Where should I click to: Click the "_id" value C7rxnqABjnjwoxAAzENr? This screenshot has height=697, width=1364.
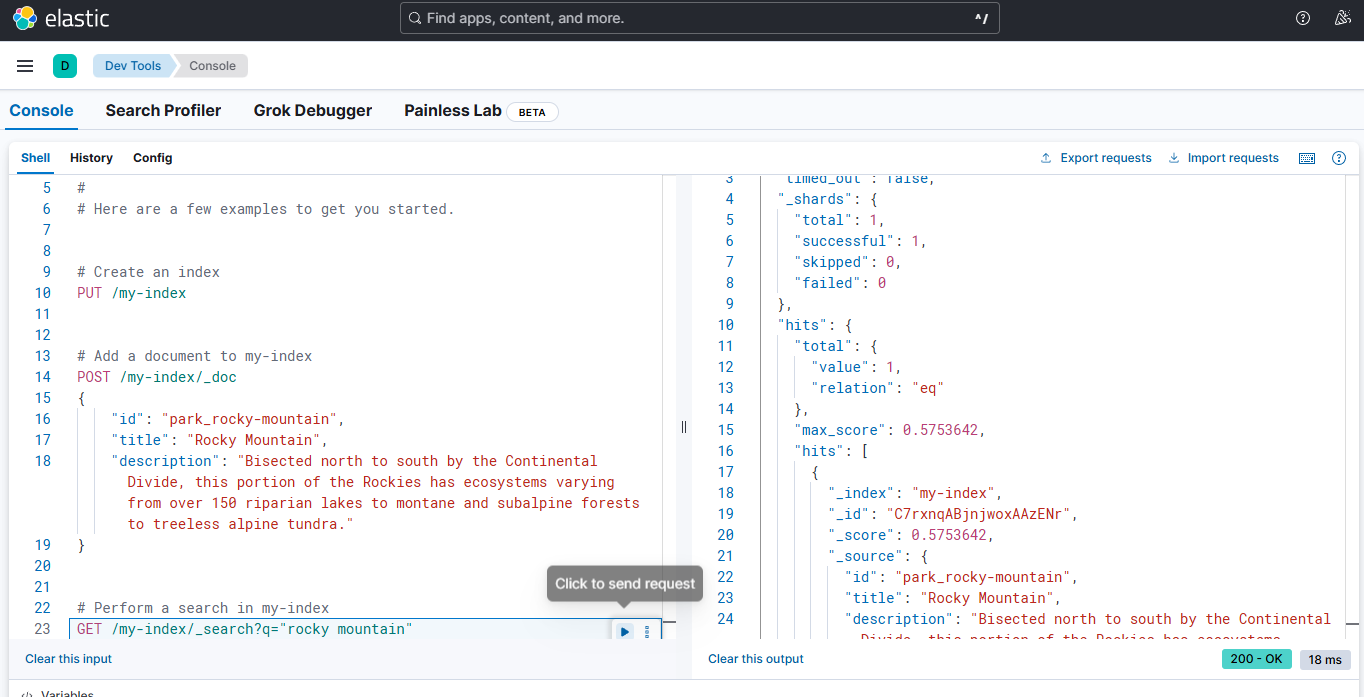tap(980, 514)
